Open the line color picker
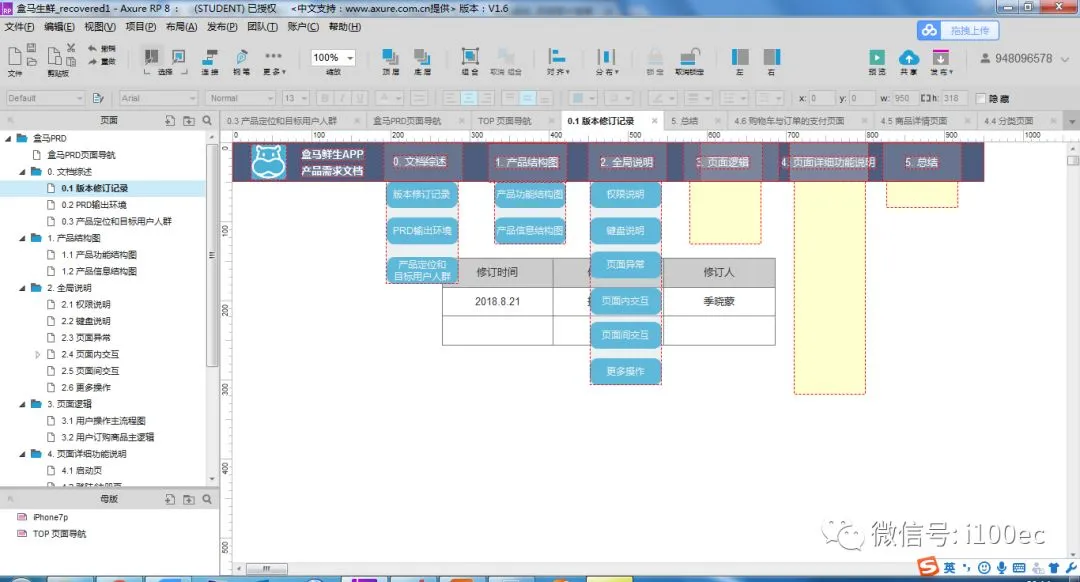The image size is (1080, 582). click(x=662, y=98)
